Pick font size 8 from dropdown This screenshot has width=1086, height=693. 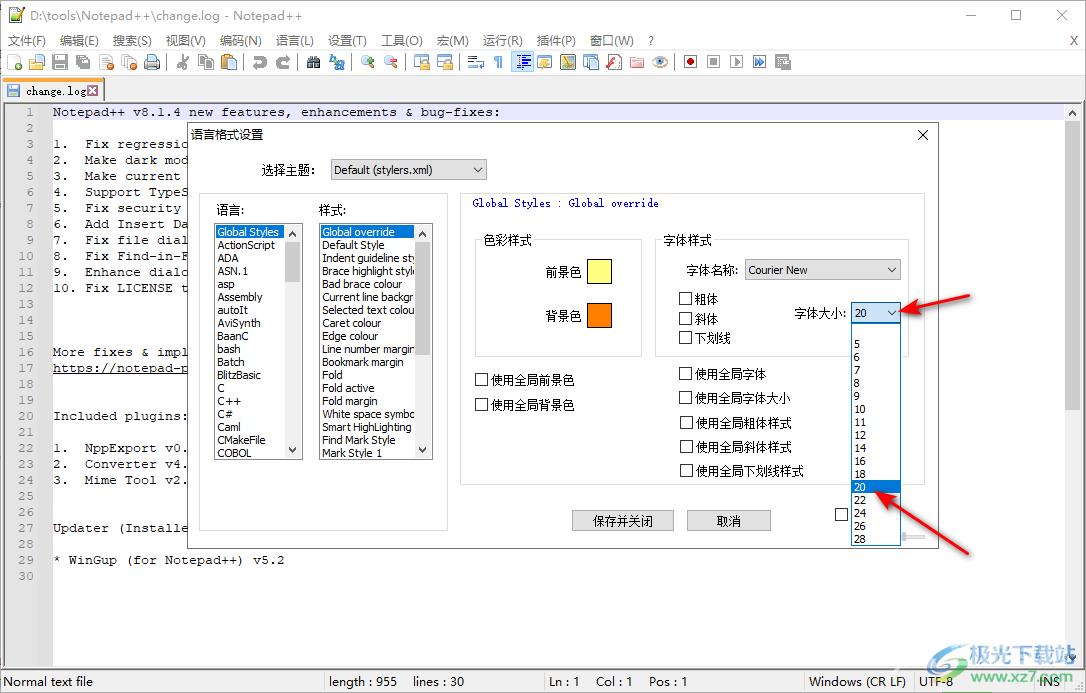pyautogui.click(x=875, y=383)
